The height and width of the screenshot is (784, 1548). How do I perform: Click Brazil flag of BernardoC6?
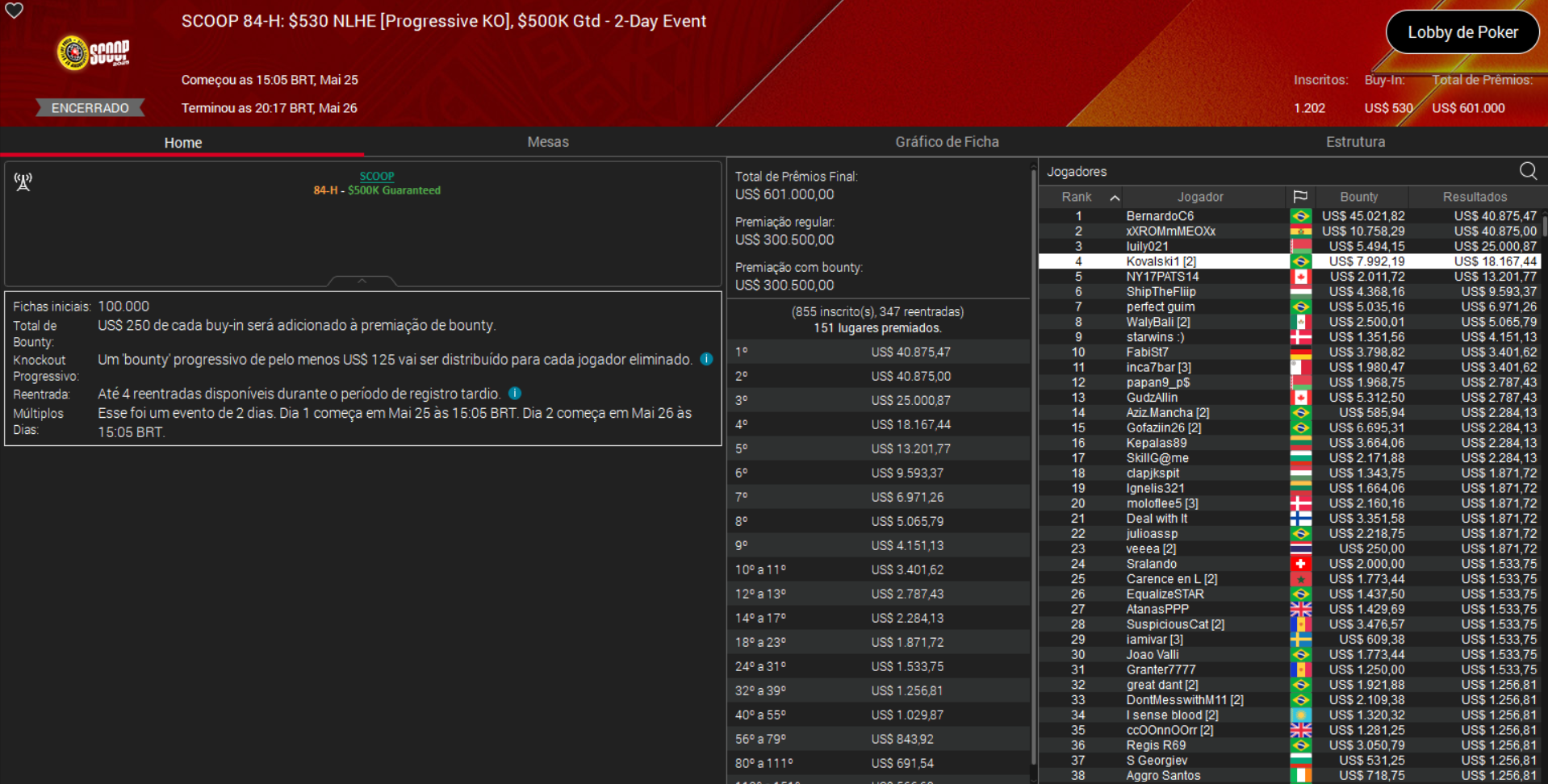click(1300, 216)
